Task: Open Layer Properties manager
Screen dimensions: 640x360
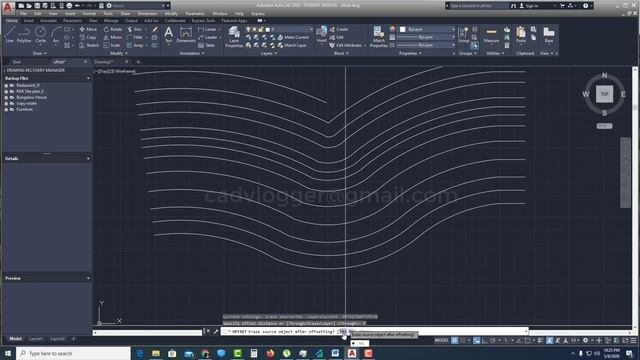Action: coord(234,37)
